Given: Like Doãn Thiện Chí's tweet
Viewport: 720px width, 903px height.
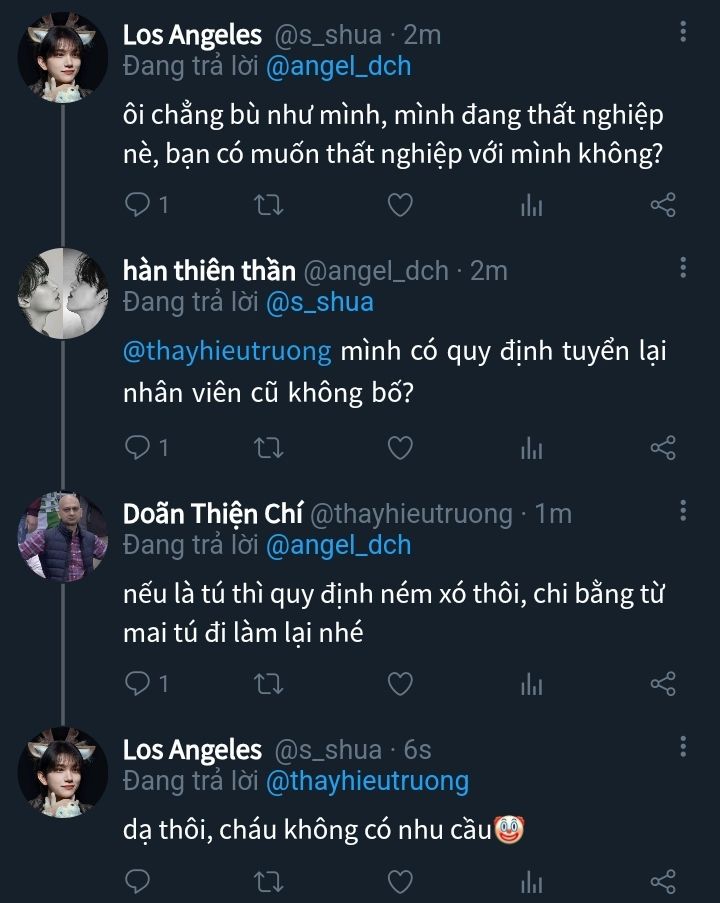Looking at the screenshot, I should click(x=400, y=684).
